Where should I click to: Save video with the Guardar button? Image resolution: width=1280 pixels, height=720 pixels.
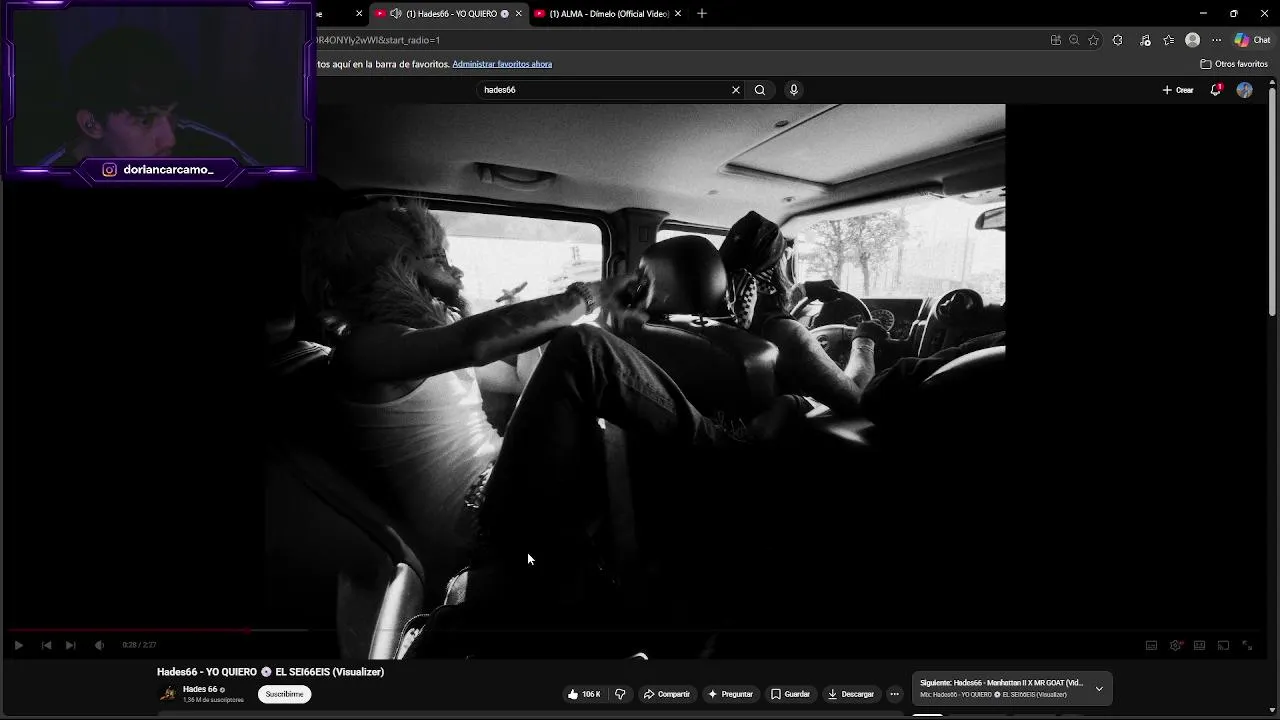coord(790,694)
